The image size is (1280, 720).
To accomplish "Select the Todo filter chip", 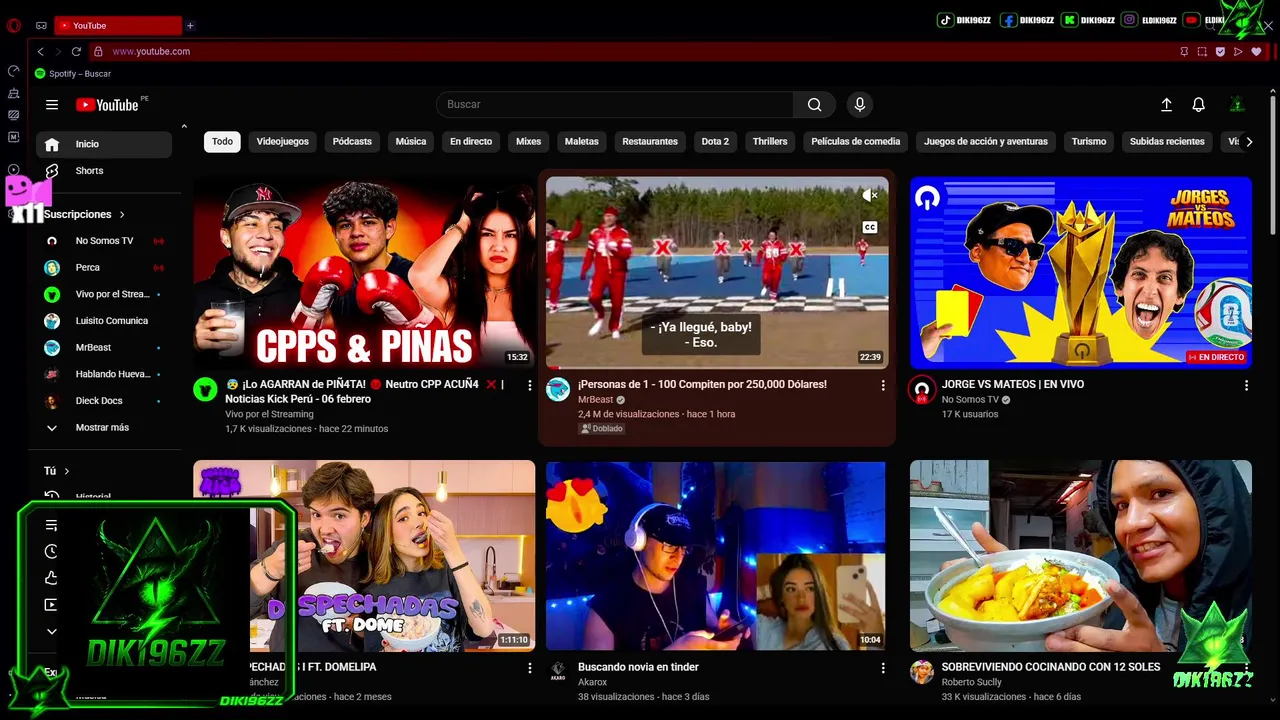I will (x=222, y=142).
